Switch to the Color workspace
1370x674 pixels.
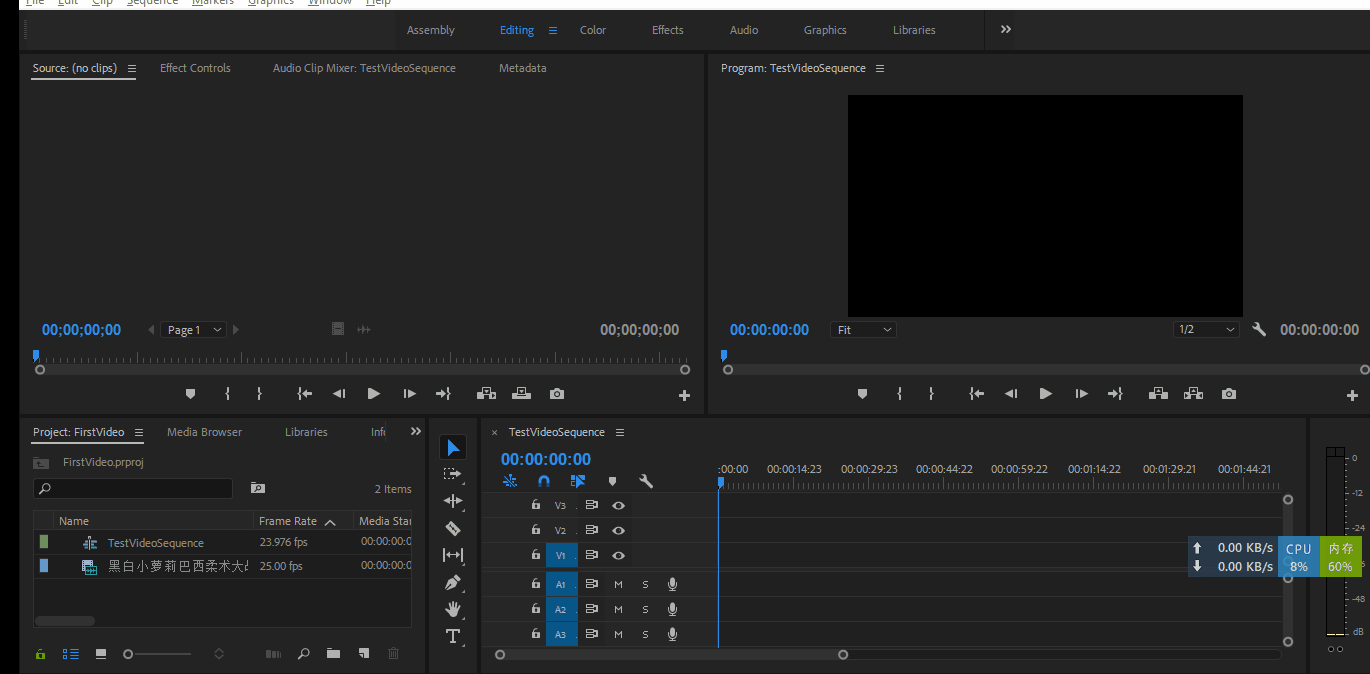click(593, 30)
